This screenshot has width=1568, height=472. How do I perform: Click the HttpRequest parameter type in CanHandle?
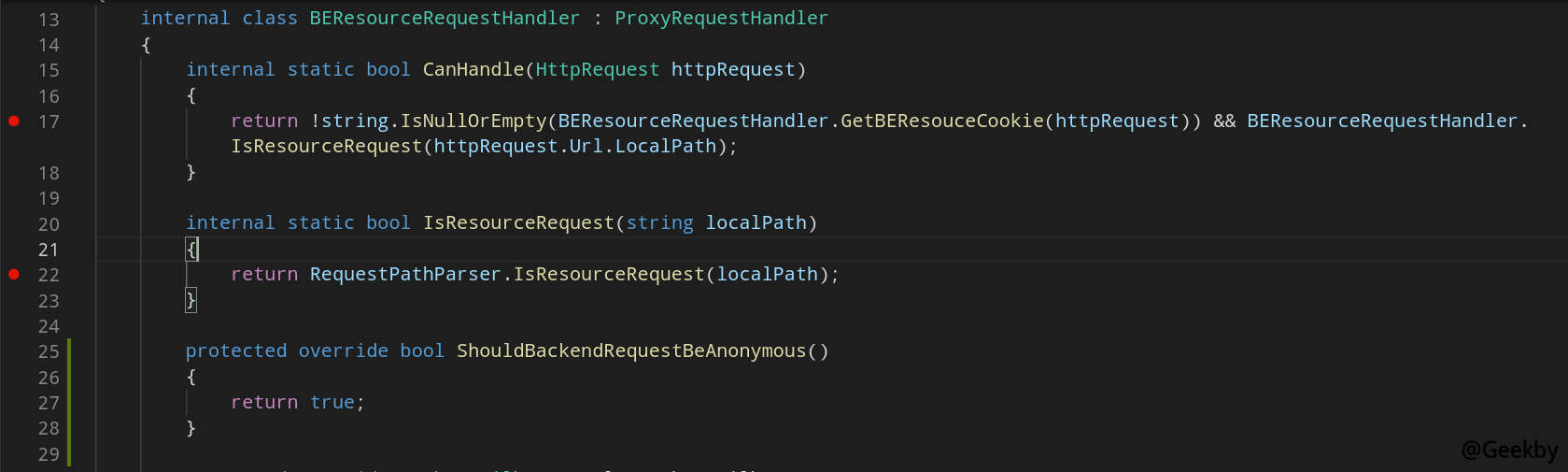click(598, 70)
